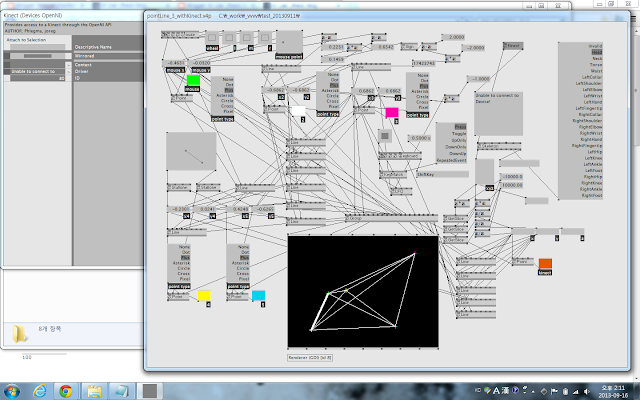Select 'RightFoot' in the skeleton joint list
This screenshot has width=640, height=400.
click(x=592, y=196)
